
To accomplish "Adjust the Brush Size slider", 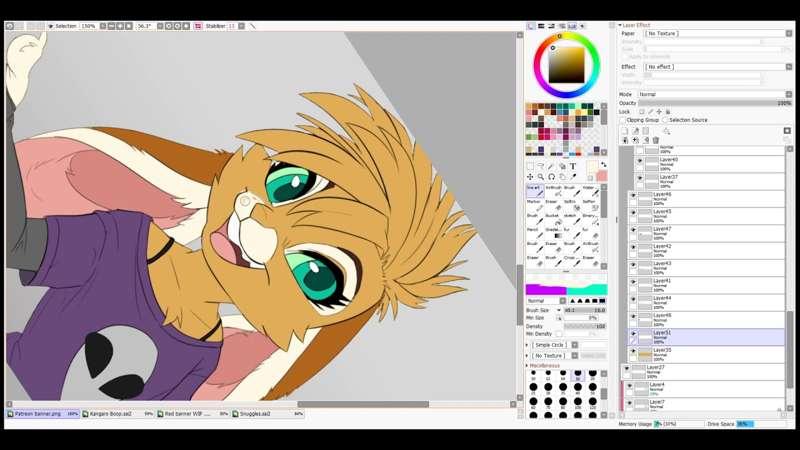I will point(585,310).
